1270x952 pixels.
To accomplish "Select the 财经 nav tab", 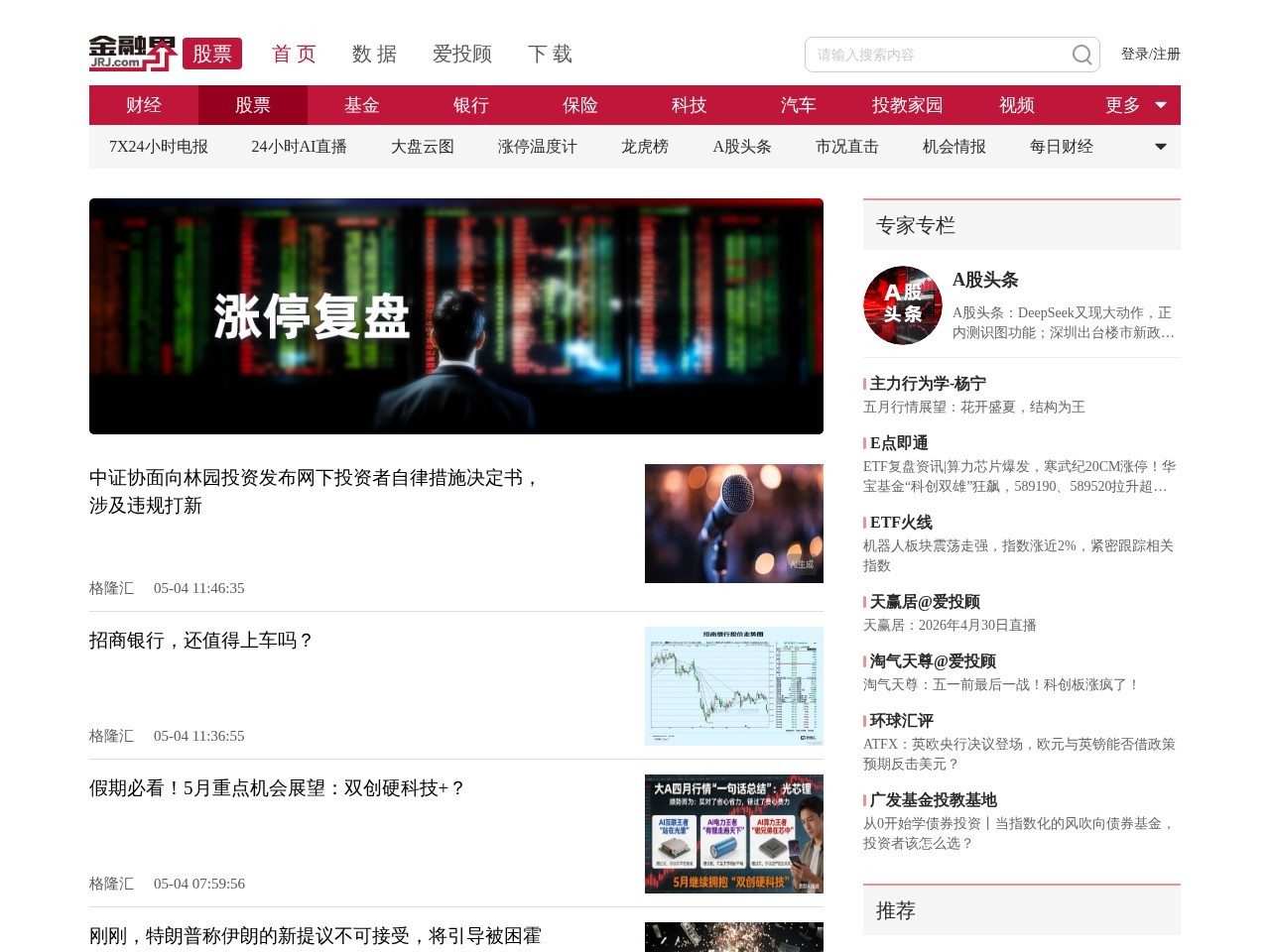I will (x=144, y=105).
